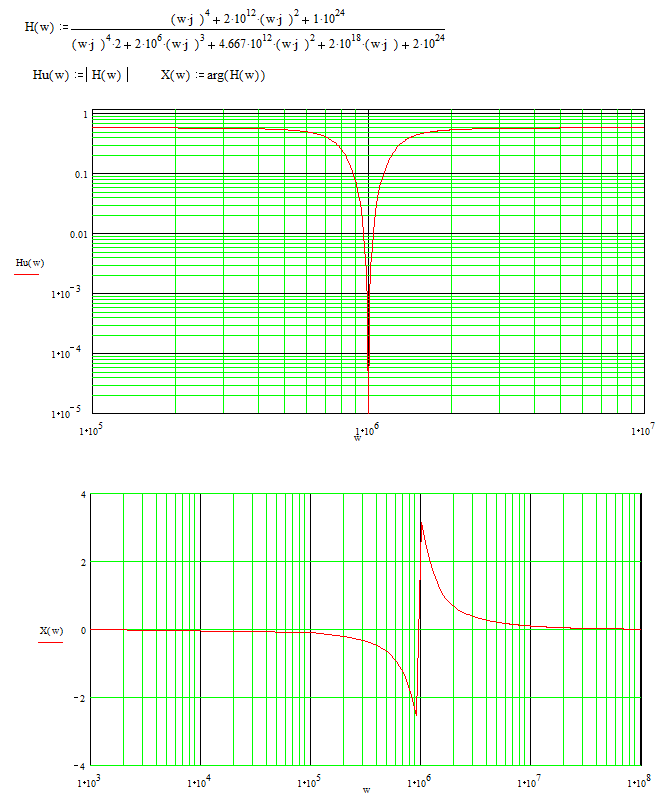
Task: Click the phase plot jump near 1·10^6
Action: click(x=419, y=620)
